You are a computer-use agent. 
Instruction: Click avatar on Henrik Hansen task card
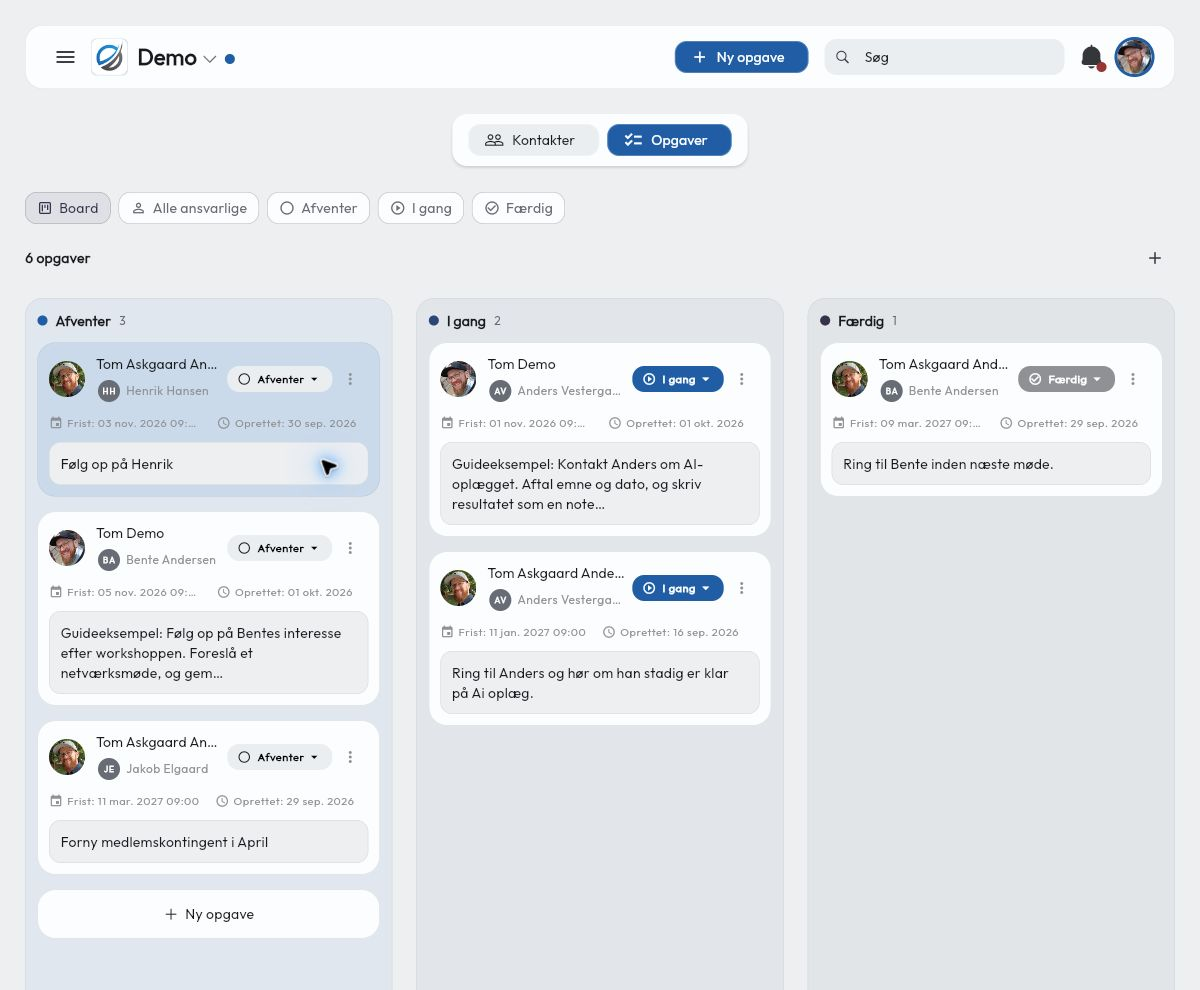pos(67,379)
